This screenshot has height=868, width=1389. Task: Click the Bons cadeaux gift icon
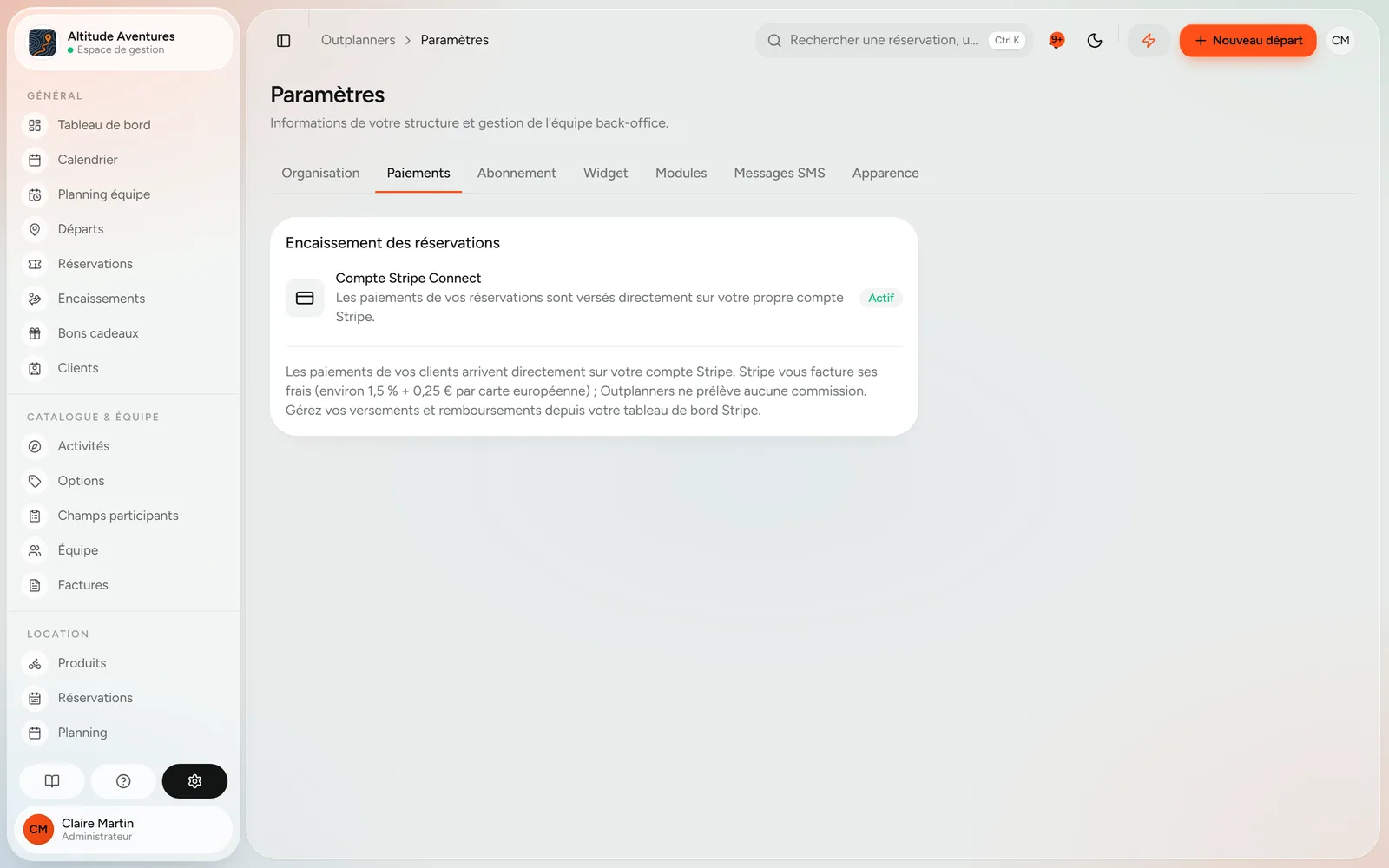click(x=35, y=333)
